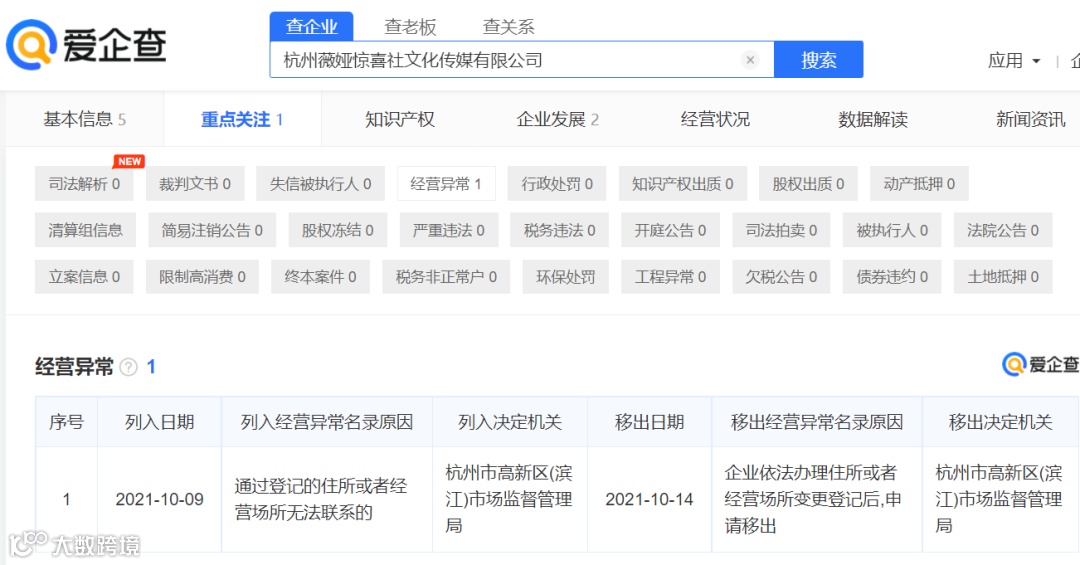Select the 股权出质 0 filter

coord(808,184)
